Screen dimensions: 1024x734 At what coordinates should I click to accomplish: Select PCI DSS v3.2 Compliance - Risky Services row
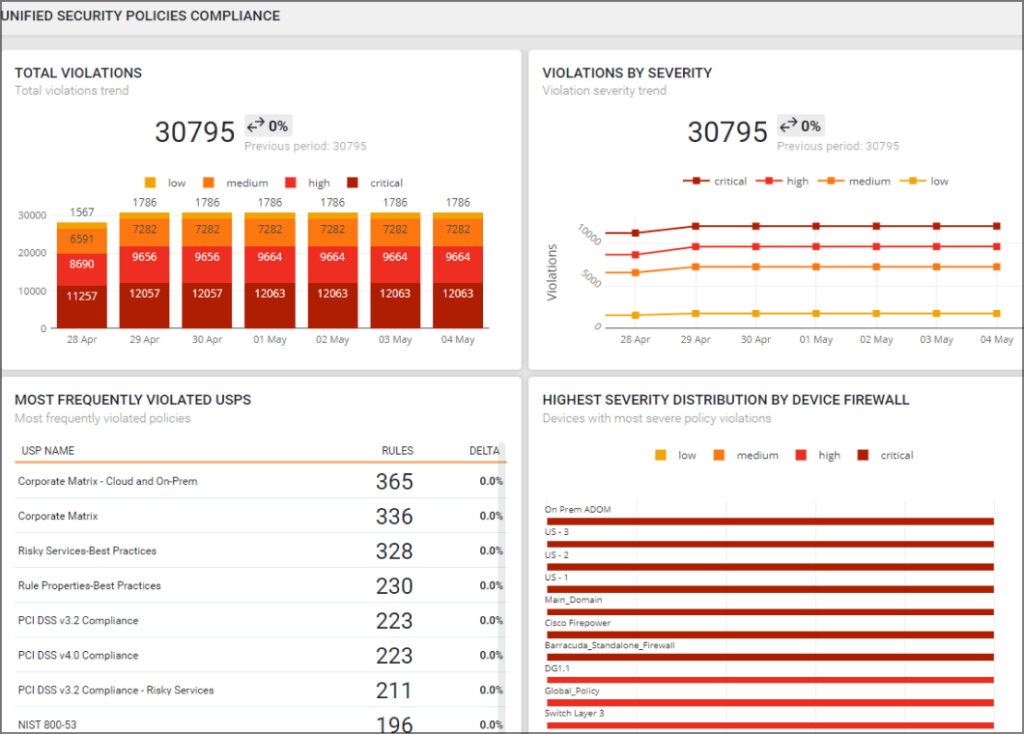coord(259,690)
